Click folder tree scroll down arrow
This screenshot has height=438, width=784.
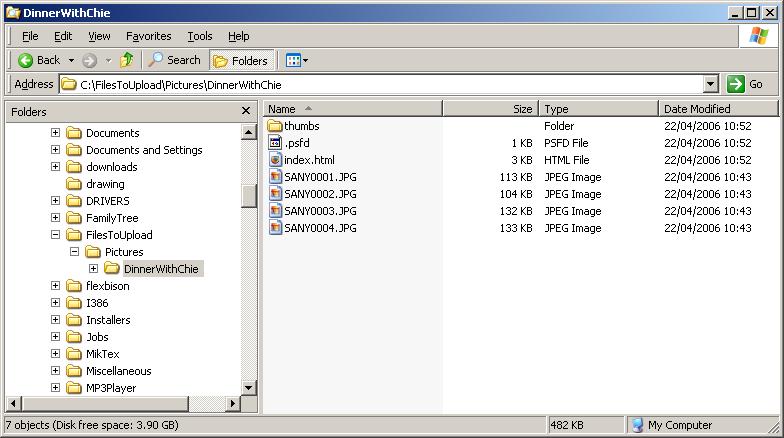(248, 388)
